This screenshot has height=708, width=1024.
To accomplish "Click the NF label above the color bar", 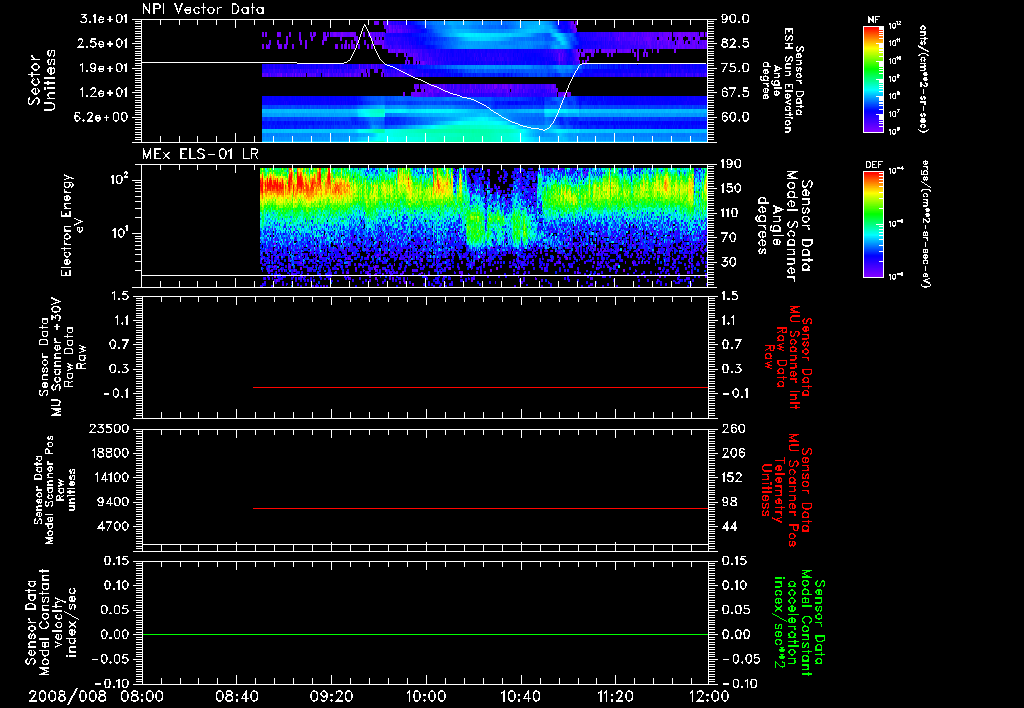I will pos(873,20).
